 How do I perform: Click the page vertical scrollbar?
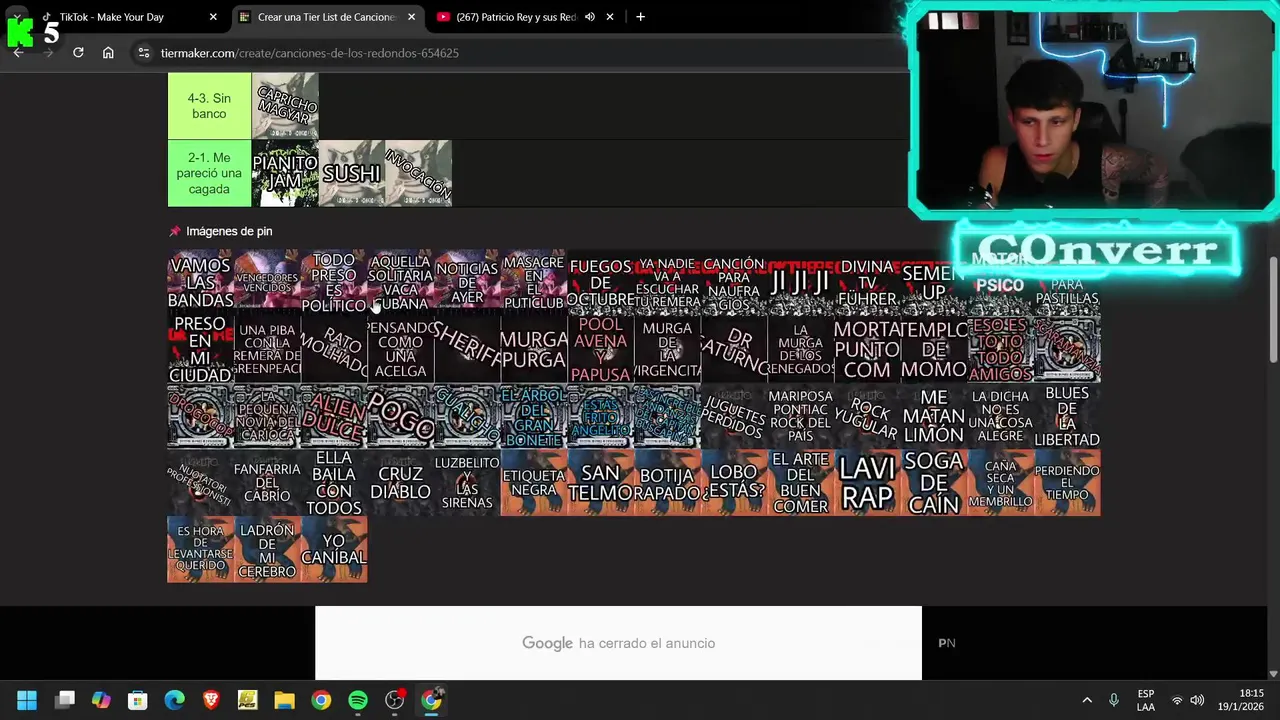[x=1273, y=310]
